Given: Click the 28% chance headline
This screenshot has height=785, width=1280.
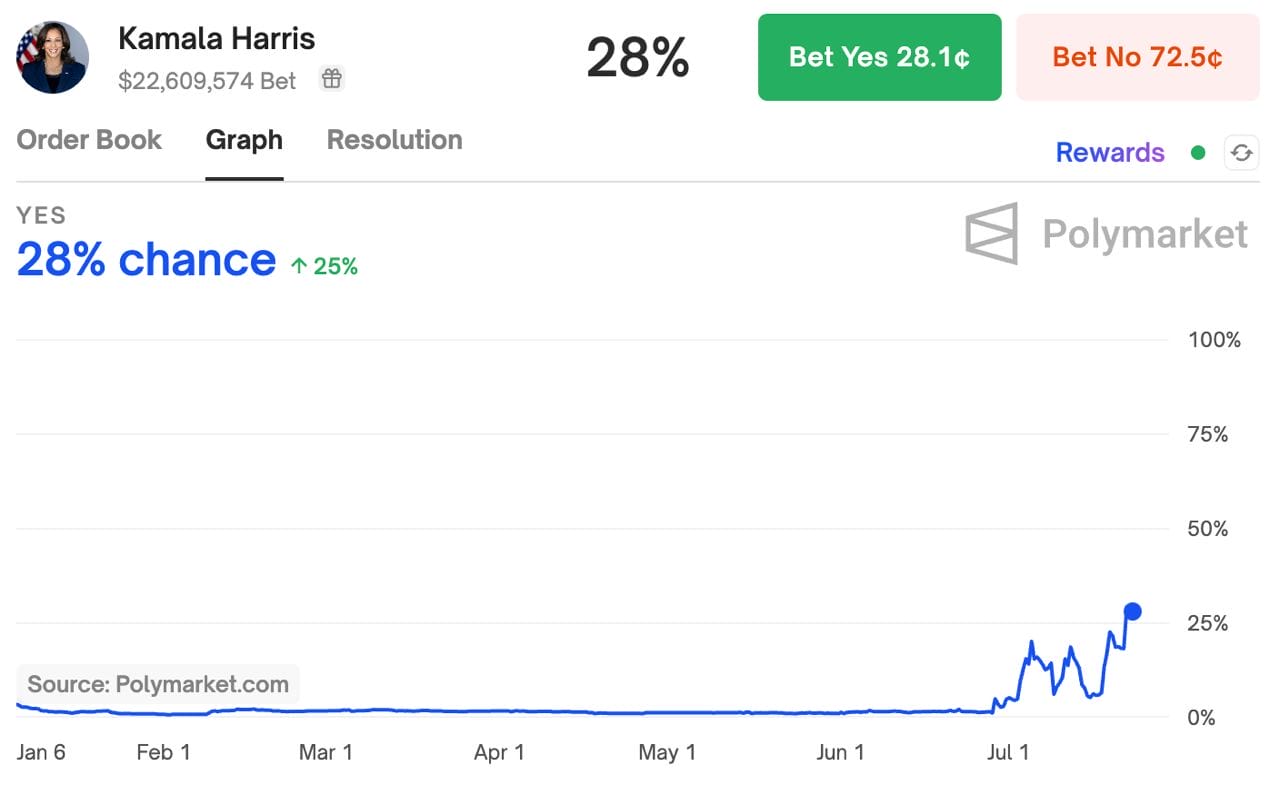Looking at the screenshot, I should coord(146,259).
